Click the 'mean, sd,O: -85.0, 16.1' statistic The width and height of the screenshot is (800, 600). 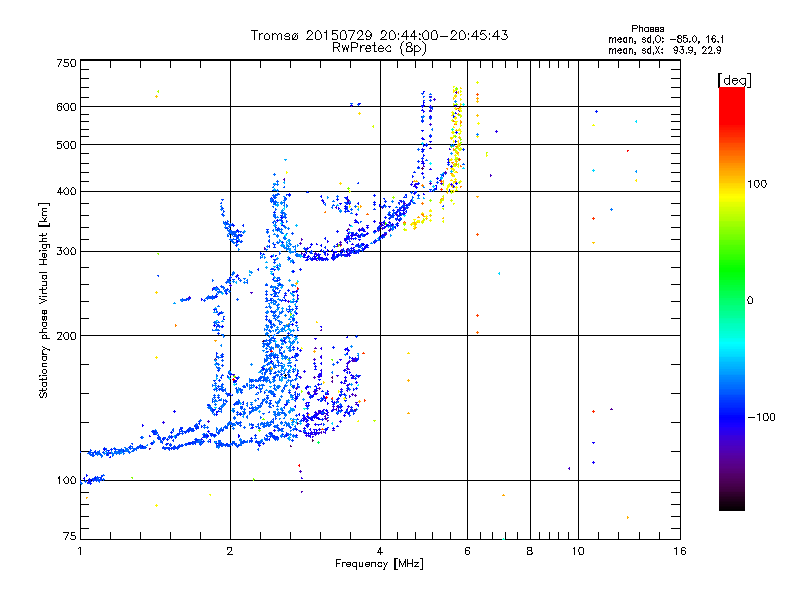(666, 39)
